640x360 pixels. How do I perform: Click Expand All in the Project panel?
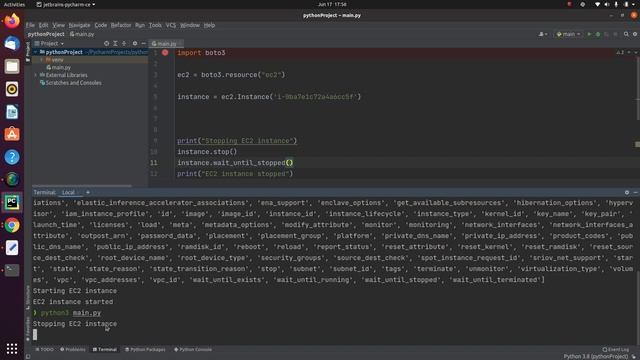(116, 43)
